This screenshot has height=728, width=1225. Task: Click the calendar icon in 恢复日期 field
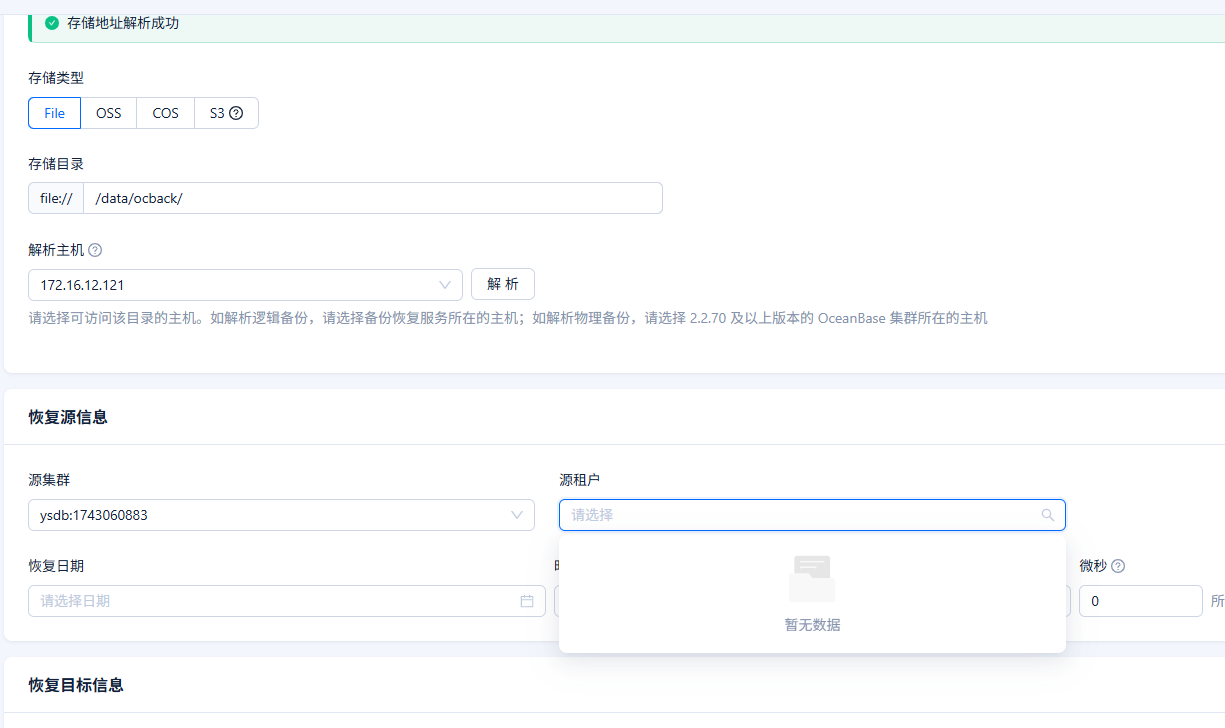pos(527,601)
